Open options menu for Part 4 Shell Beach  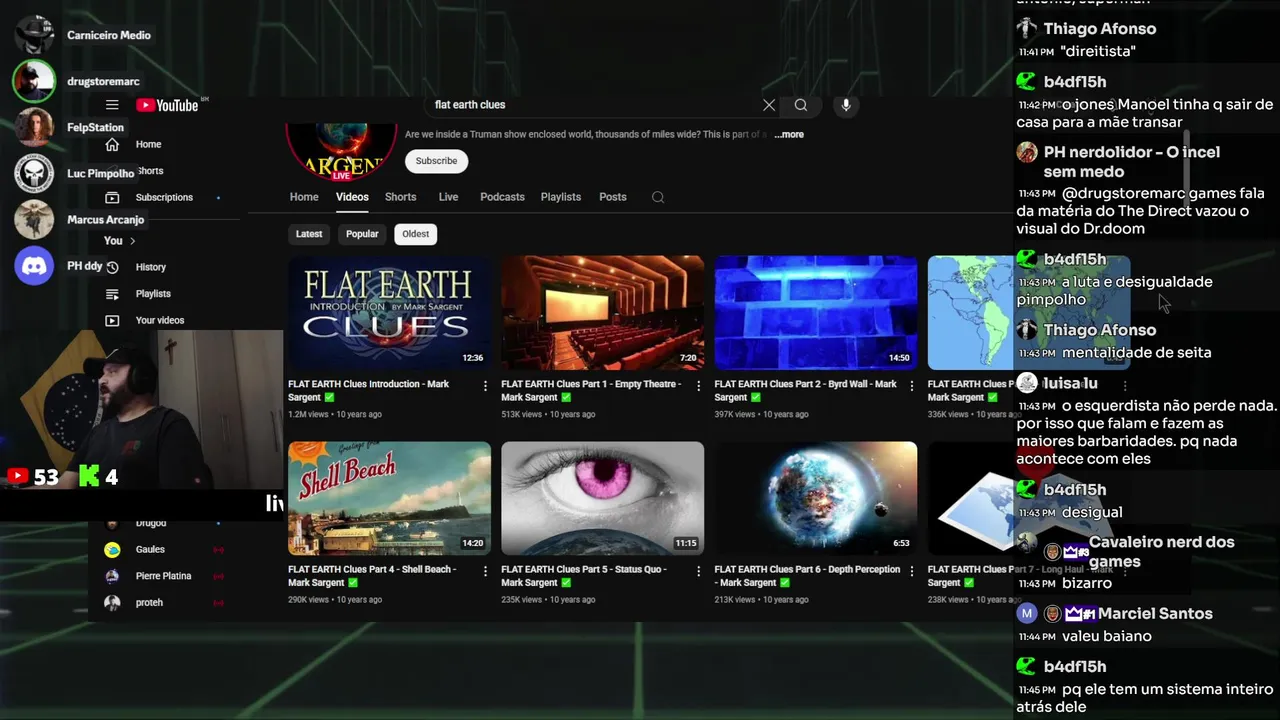486,571
